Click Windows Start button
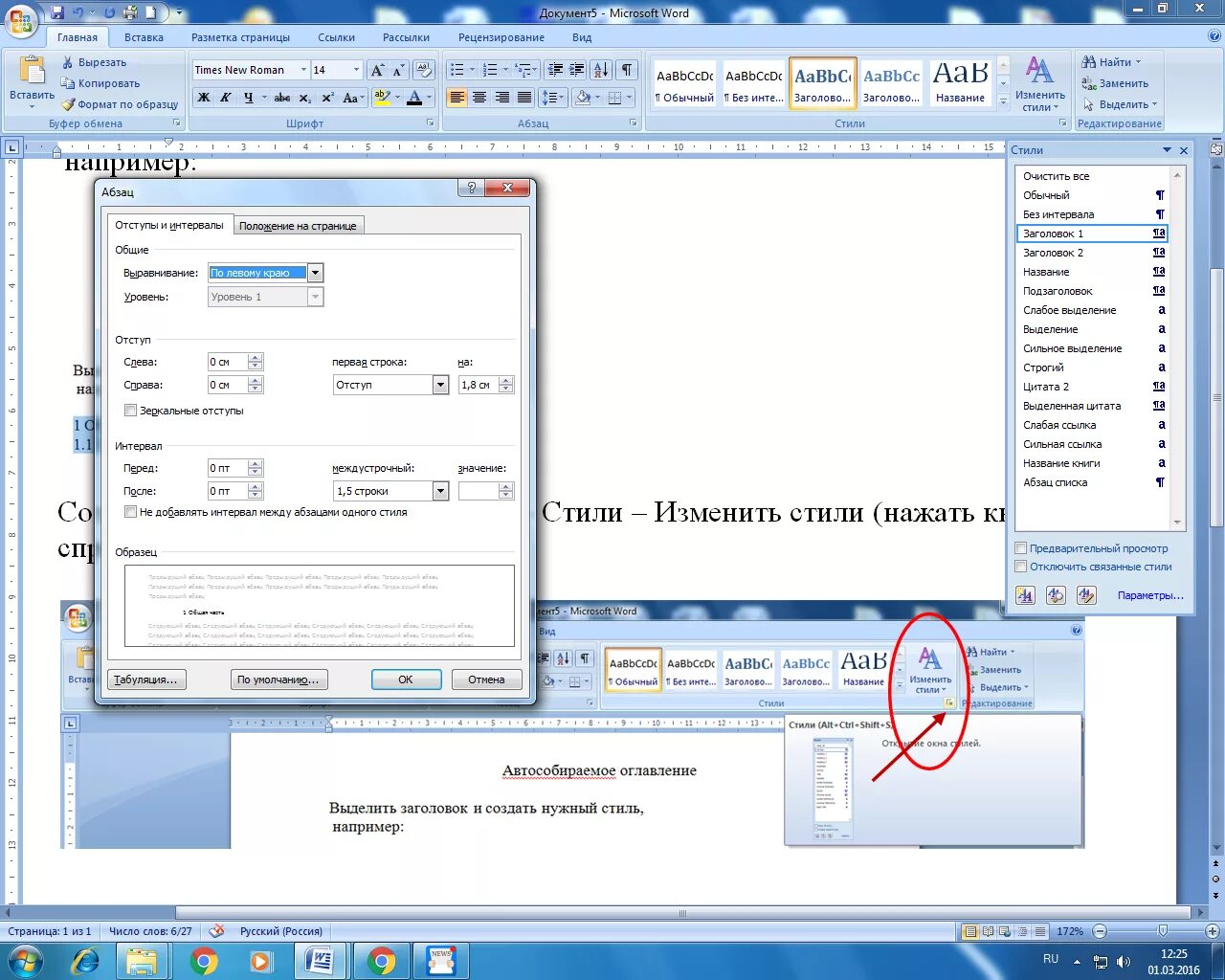Image resolution: width=1225 pixels, height=980 pixels. click(x=26, y=960)
